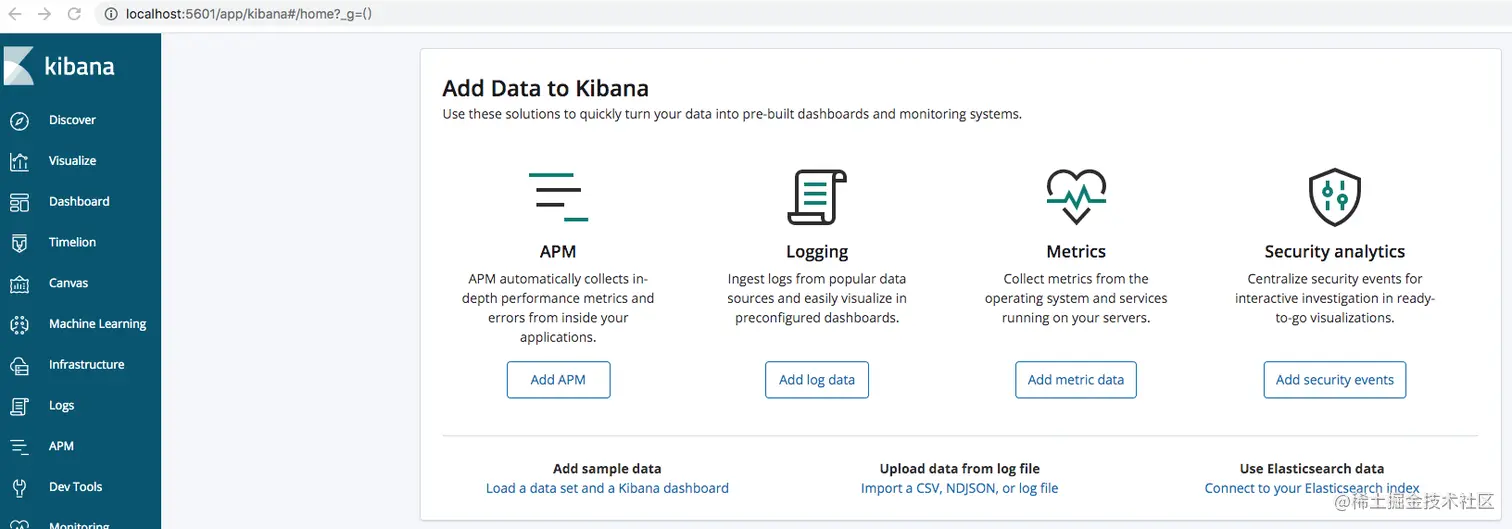Click the browser reload icon
Screen dimensions: 1512x529
[73, 15]
